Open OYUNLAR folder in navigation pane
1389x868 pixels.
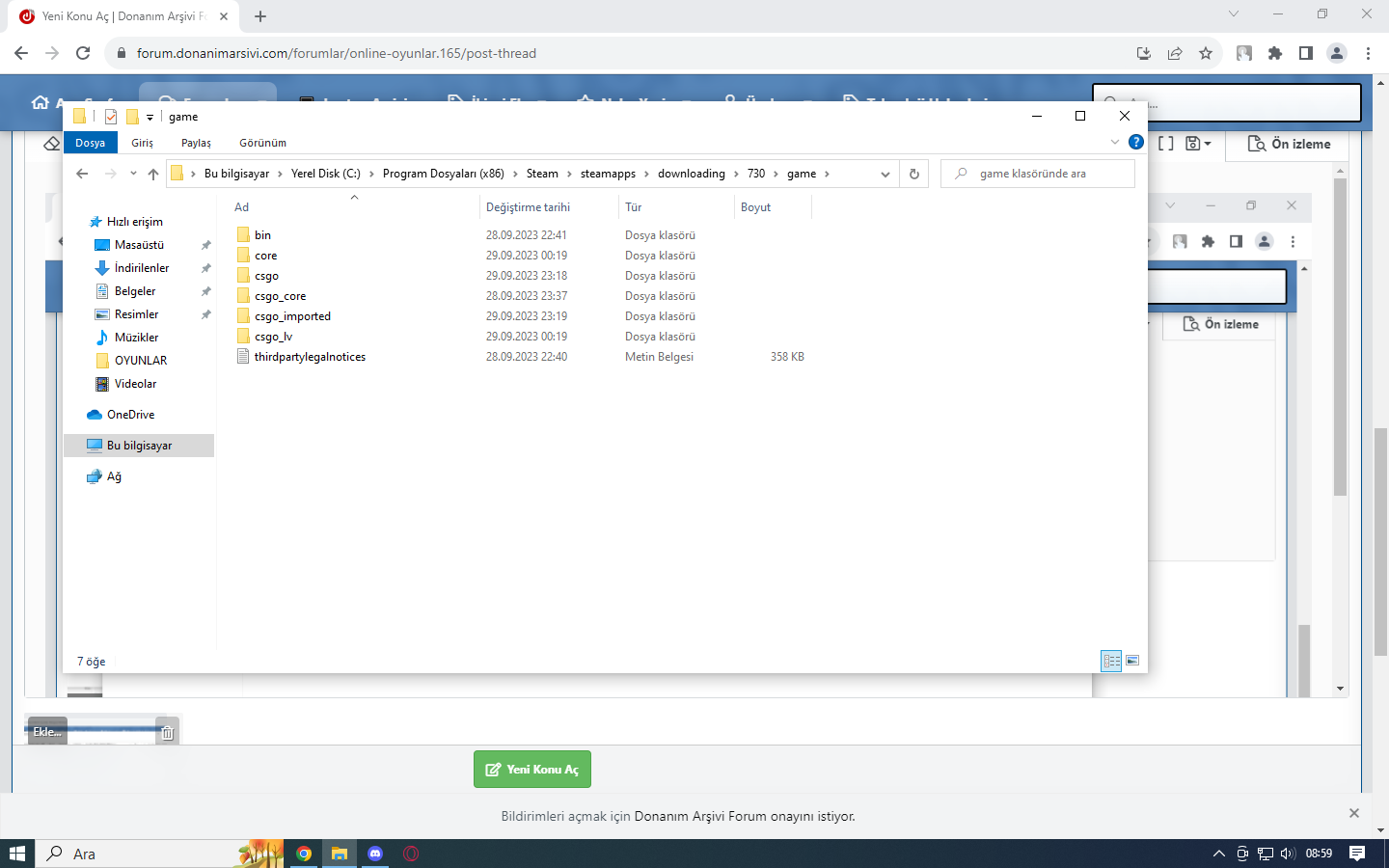click(140, 361)
